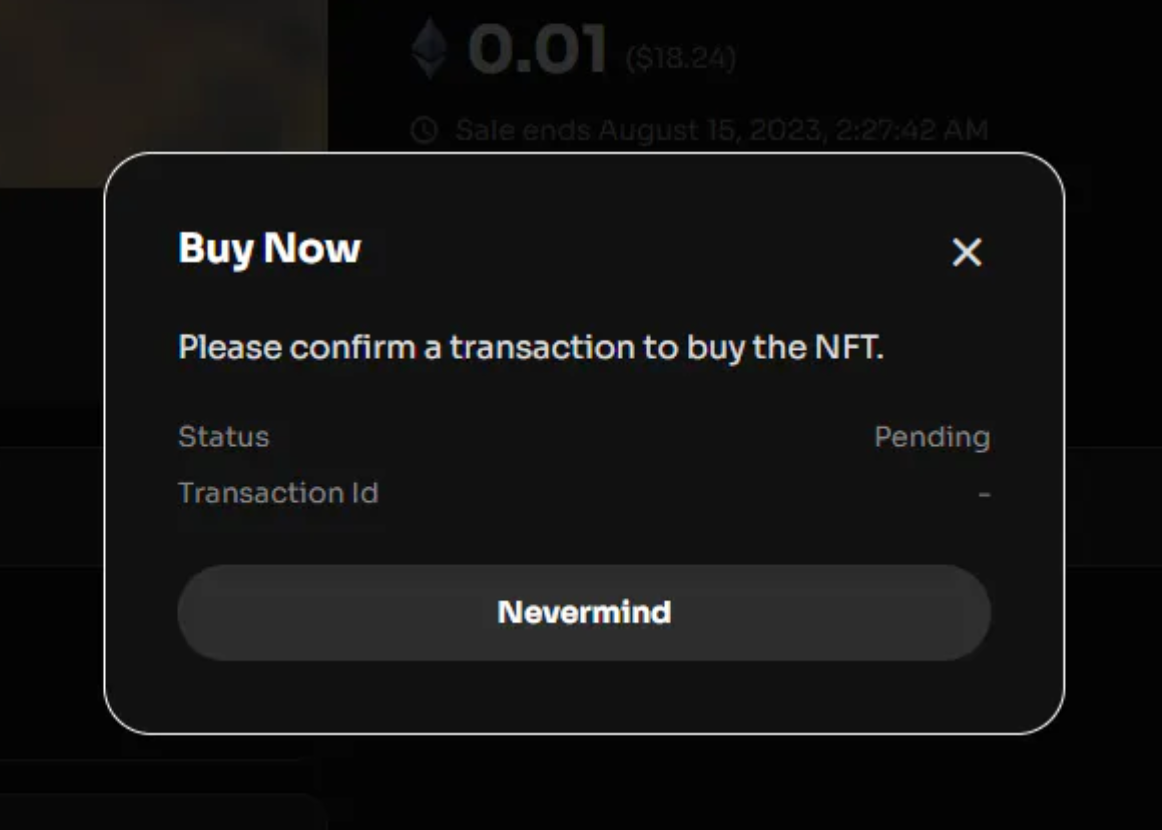Click the Pending status value

[932, 437]
